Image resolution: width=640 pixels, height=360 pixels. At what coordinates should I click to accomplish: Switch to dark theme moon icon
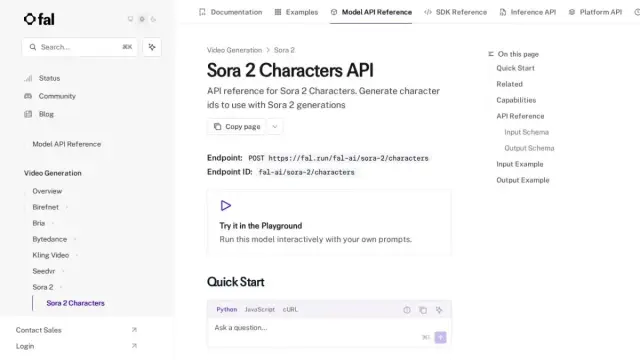coord(153,19)
